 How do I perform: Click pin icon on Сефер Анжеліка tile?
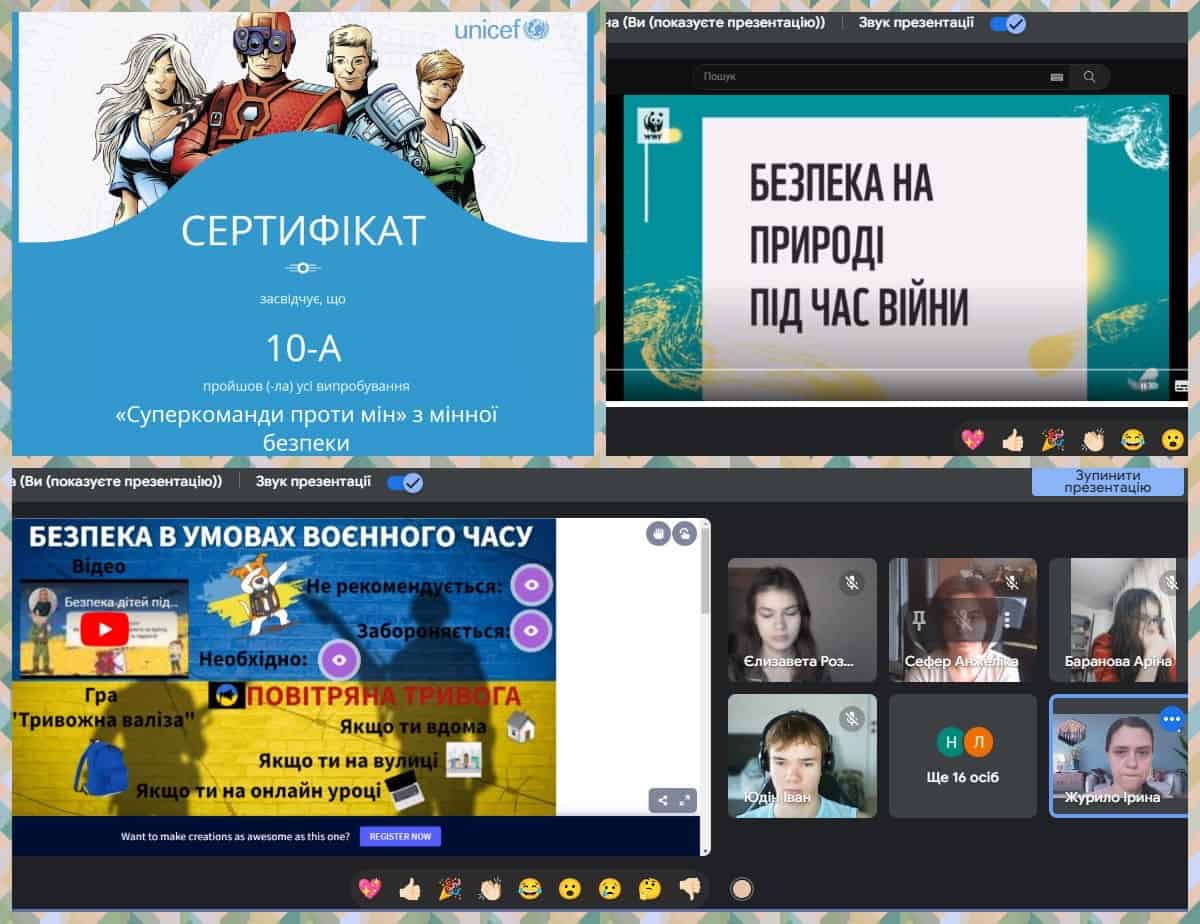[x=918, y=620]
